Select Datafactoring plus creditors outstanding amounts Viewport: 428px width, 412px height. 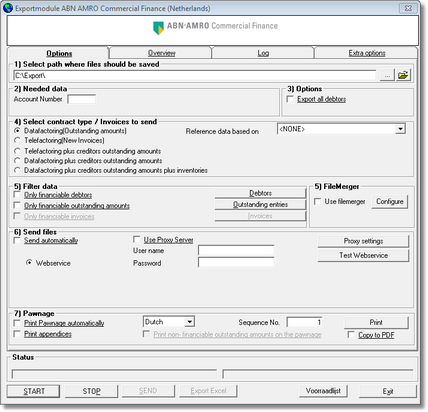pyautogui.click(x=17, y=161)
